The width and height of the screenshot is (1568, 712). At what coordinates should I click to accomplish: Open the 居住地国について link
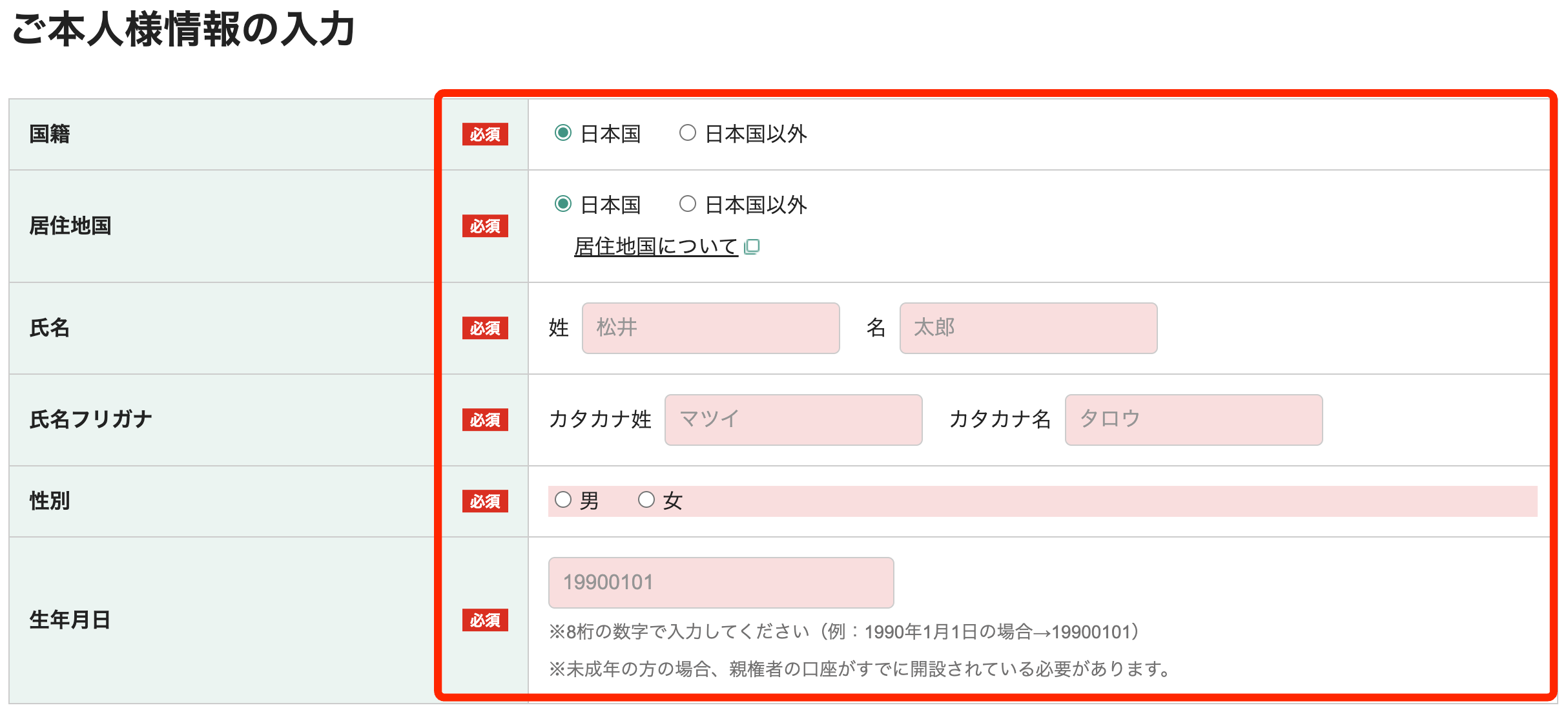[655, 246]
